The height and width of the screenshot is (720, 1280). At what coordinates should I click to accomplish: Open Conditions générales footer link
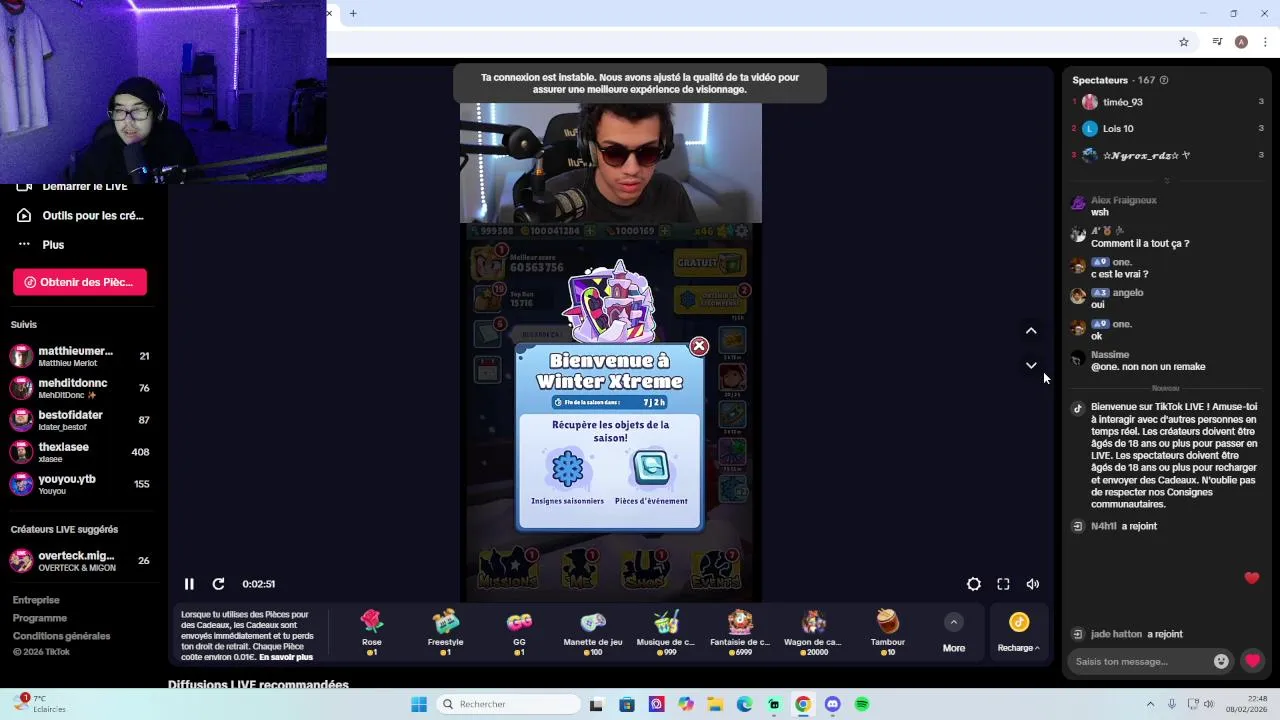(61, 636)
